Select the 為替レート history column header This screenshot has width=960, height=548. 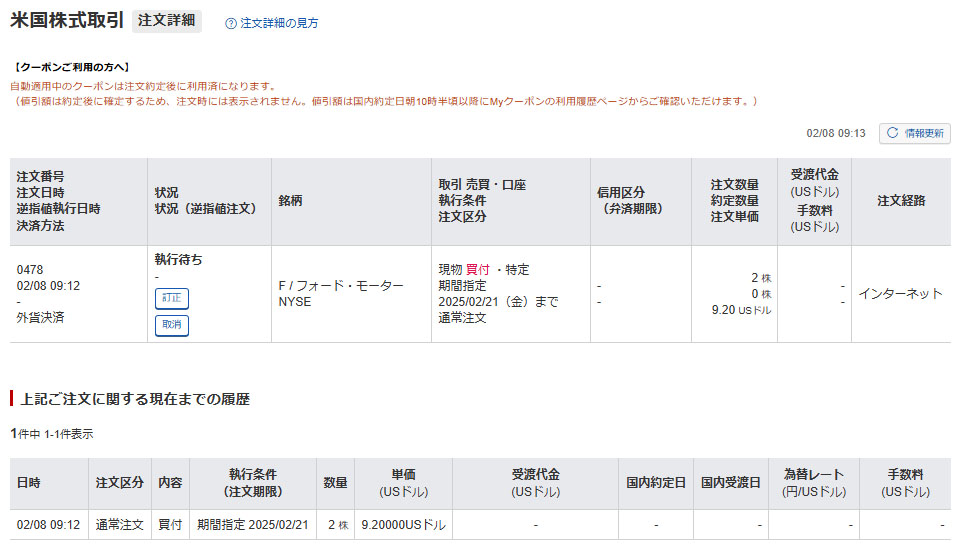(813, 483)
